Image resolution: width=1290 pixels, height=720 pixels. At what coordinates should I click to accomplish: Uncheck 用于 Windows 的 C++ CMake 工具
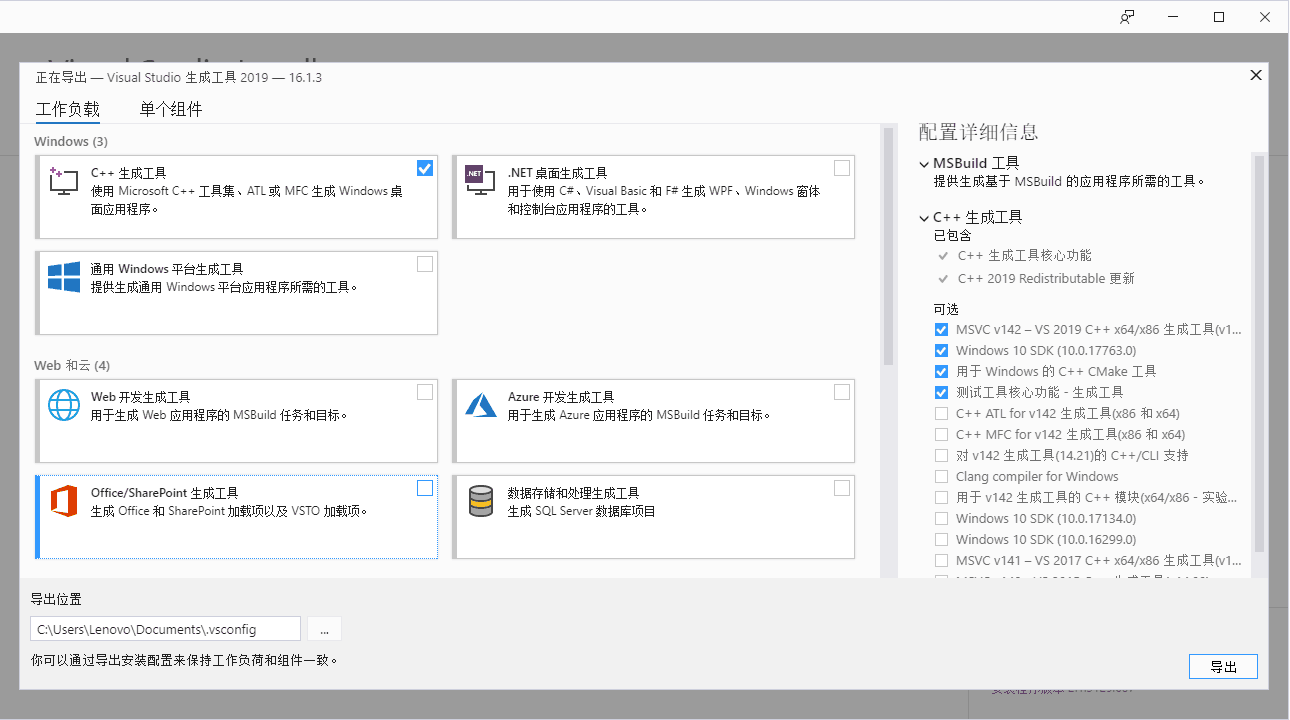[x=941, y=371]
